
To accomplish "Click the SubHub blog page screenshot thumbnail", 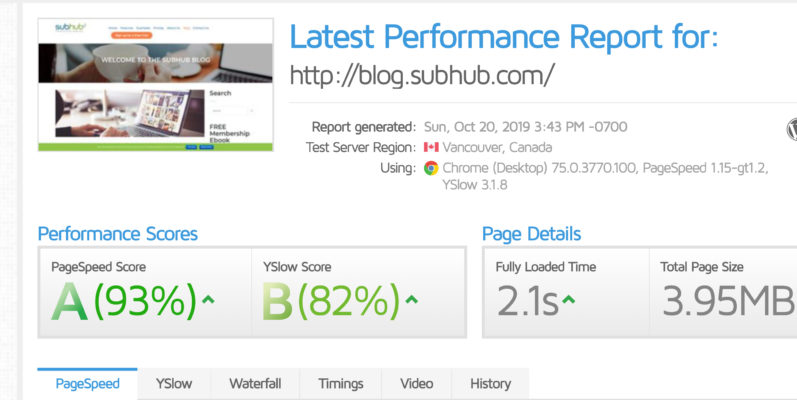I will click(x=155, y=85).
